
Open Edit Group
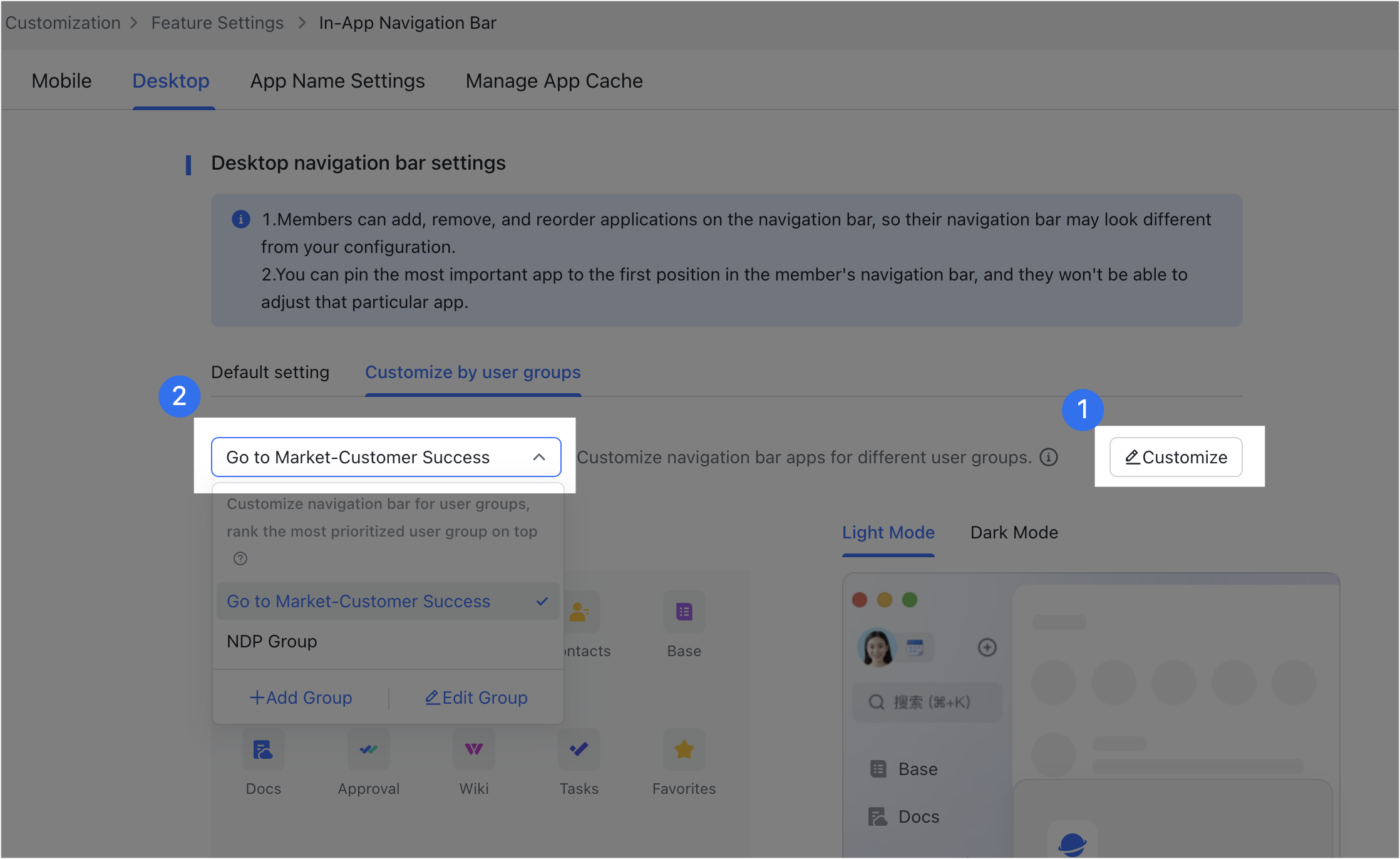(476, 697)
